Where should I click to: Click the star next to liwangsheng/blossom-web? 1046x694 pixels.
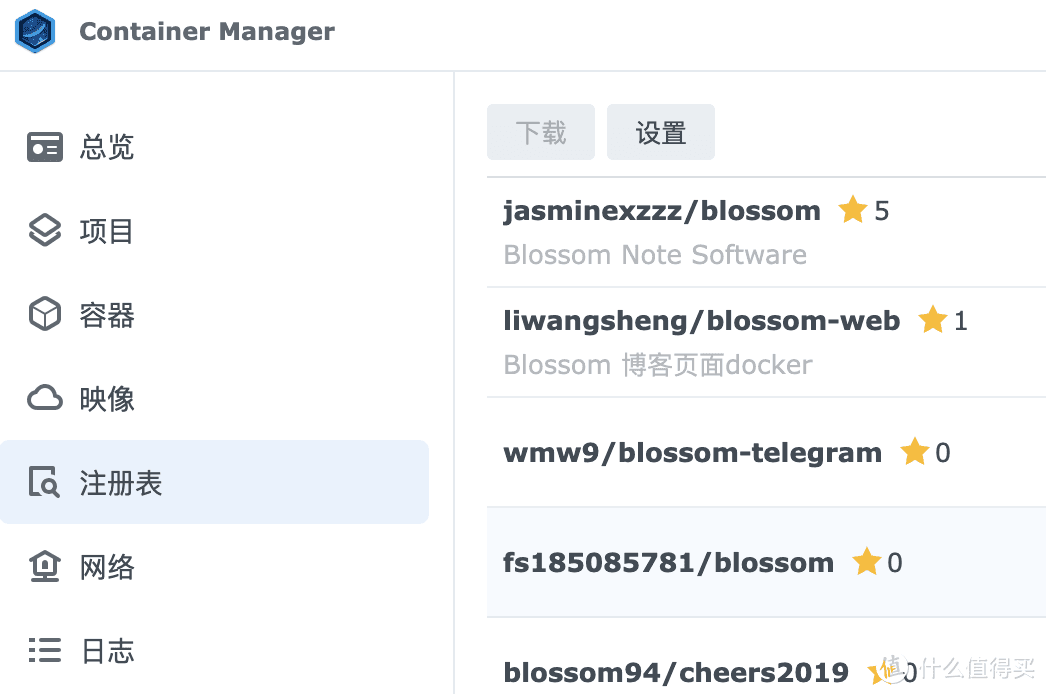tap(932, 320)
